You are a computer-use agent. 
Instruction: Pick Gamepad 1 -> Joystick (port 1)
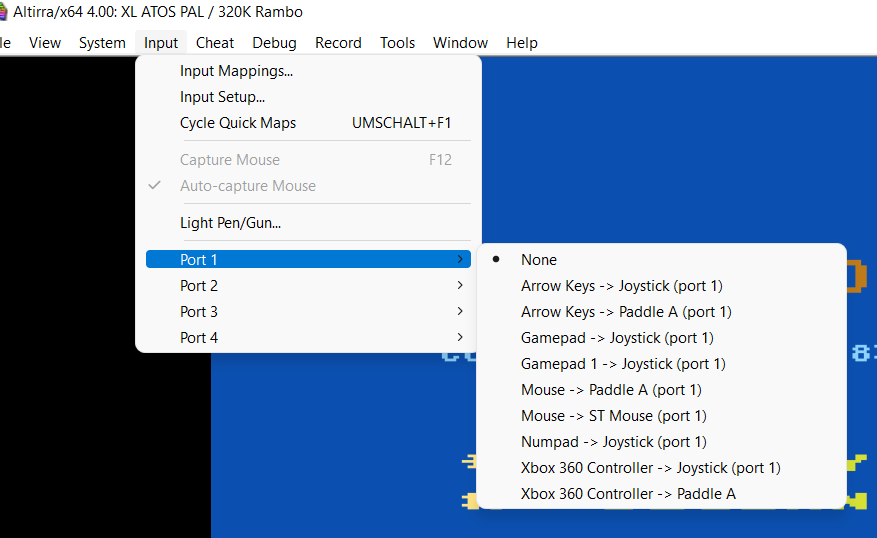(623, 364)
